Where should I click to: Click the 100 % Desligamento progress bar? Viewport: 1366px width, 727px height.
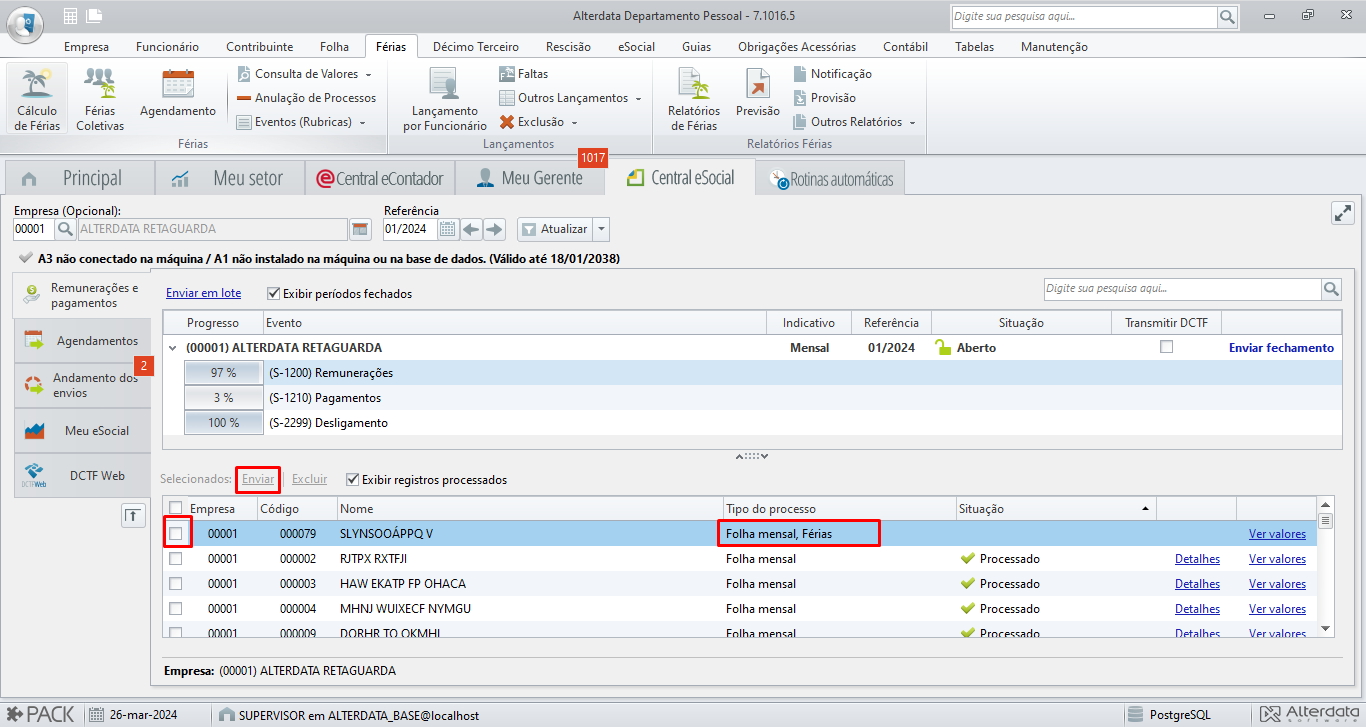coord(222,423)
